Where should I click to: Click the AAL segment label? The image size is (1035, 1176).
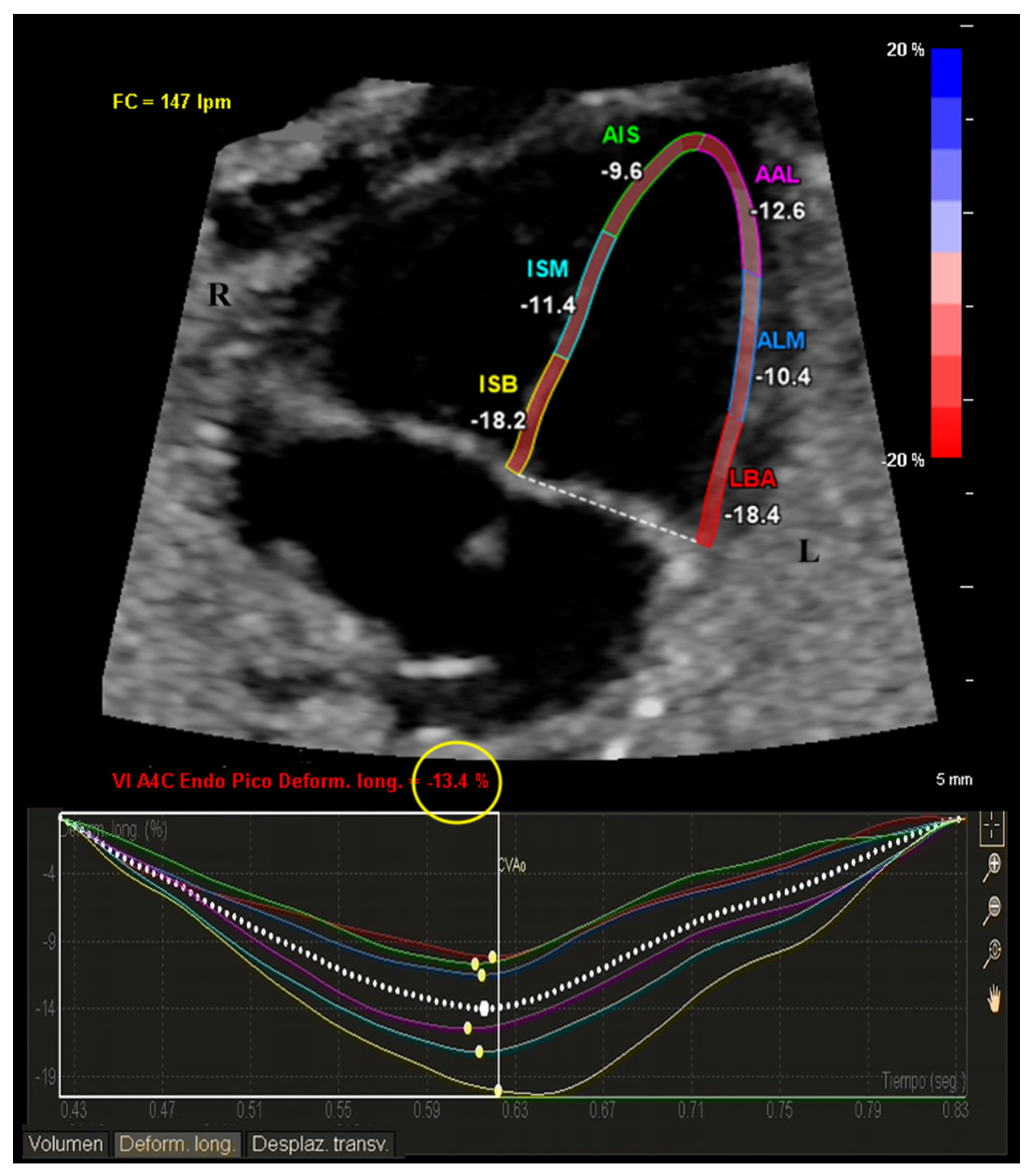pyautogui.click(x=777, y=174)
